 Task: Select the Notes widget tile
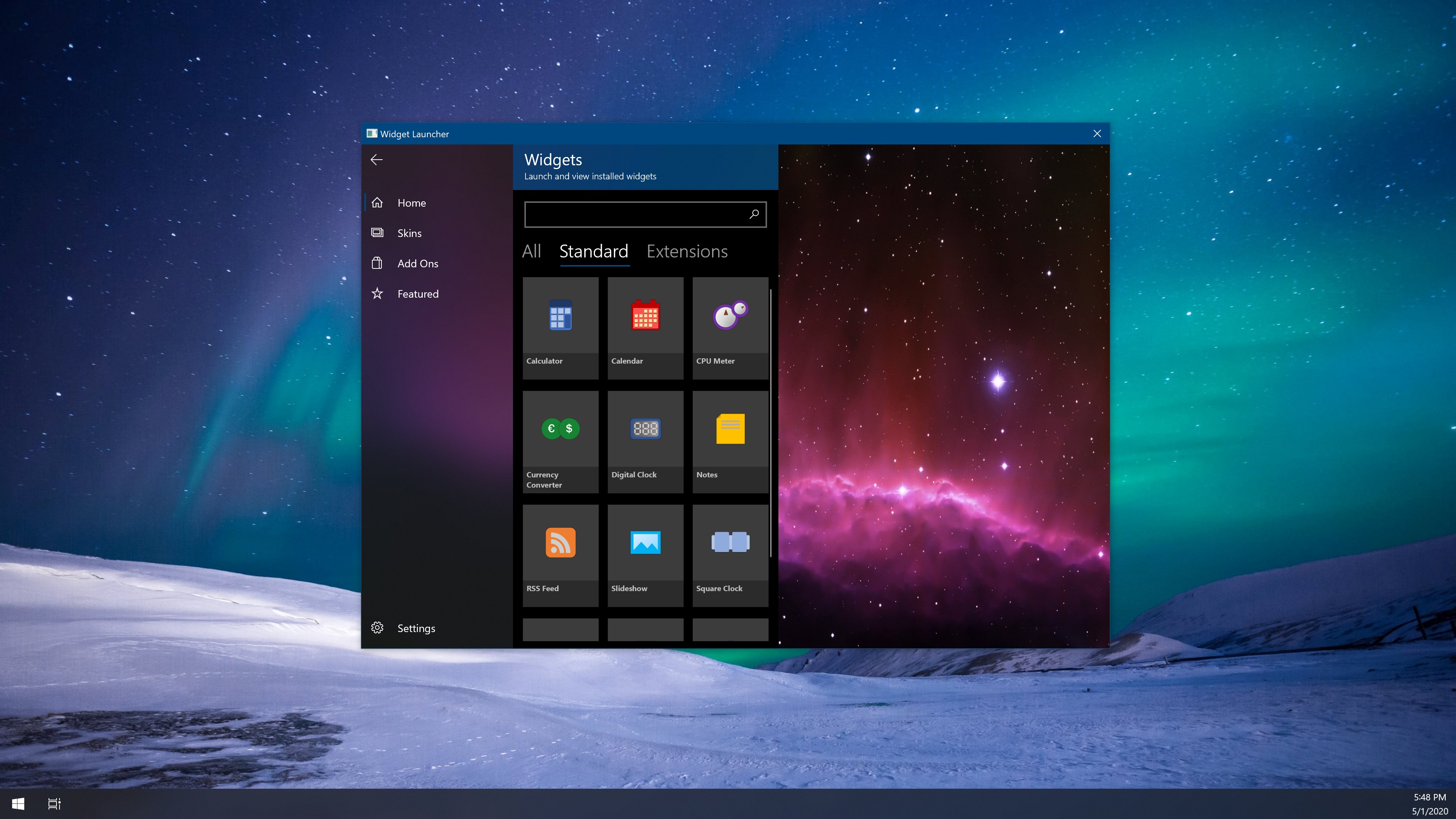tap(730, 441)
